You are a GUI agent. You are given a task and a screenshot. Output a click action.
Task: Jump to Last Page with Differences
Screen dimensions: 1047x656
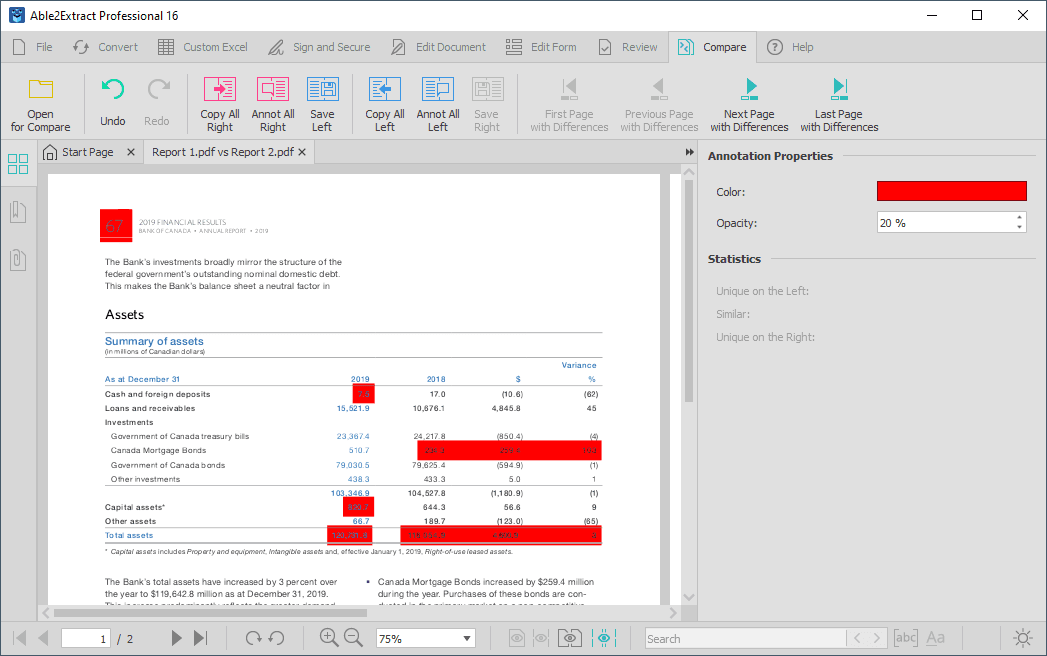click(x=839, y=104)
